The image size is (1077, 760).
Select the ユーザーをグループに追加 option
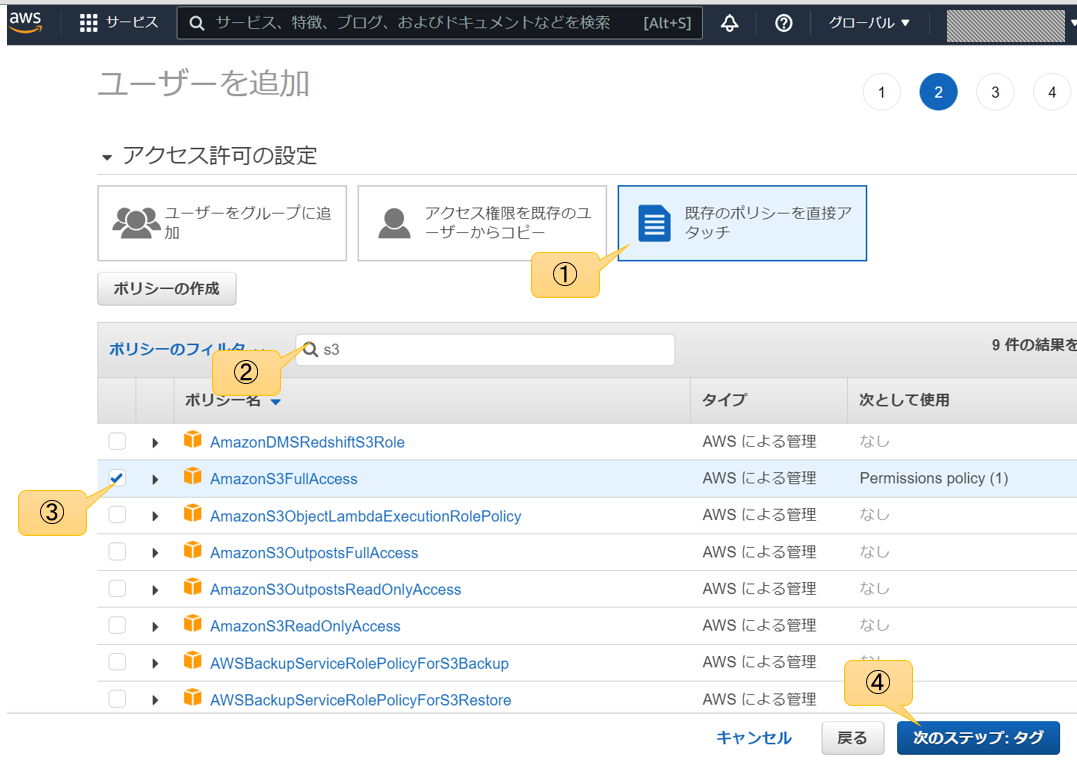222,223
